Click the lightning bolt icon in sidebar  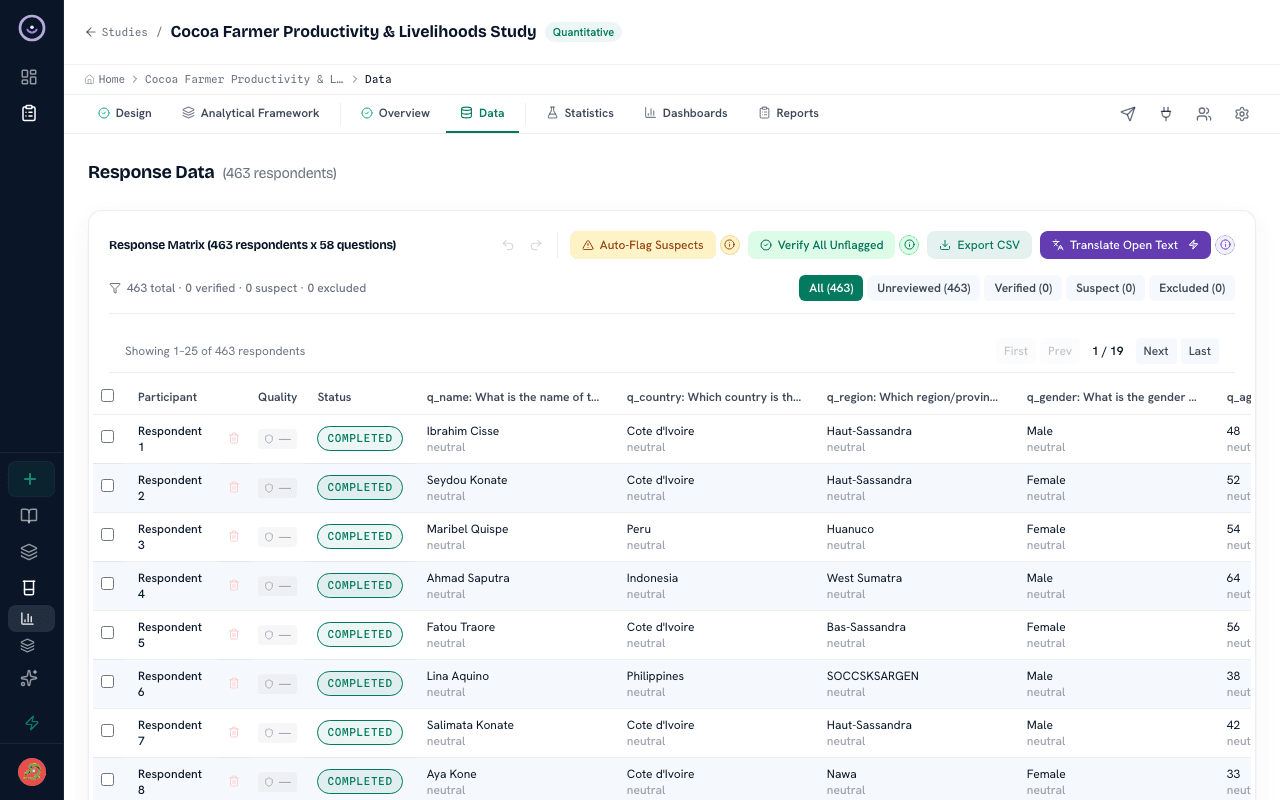coord(31,723)
